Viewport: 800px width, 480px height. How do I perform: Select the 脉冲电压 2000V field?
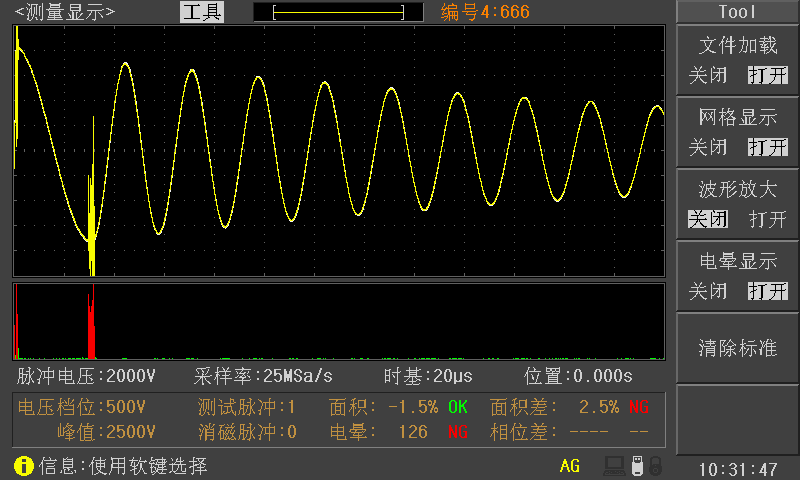point(87,376)
